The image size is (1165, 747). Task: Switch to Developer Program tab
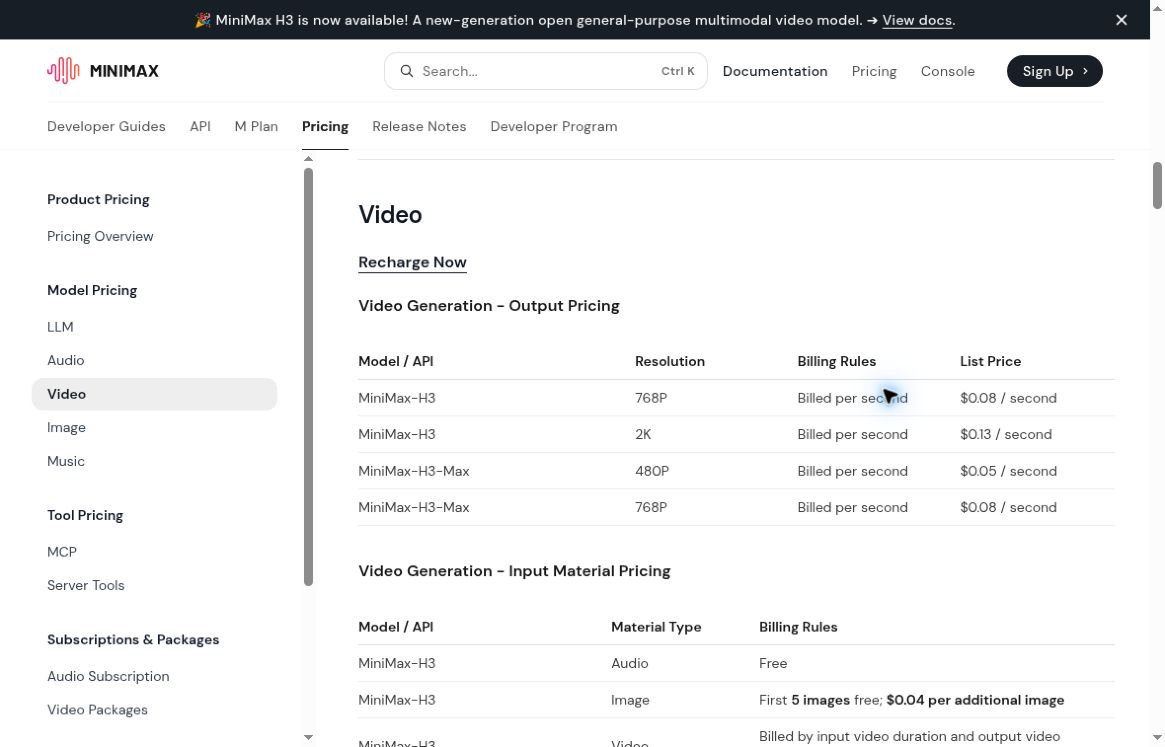coord(554,126)
